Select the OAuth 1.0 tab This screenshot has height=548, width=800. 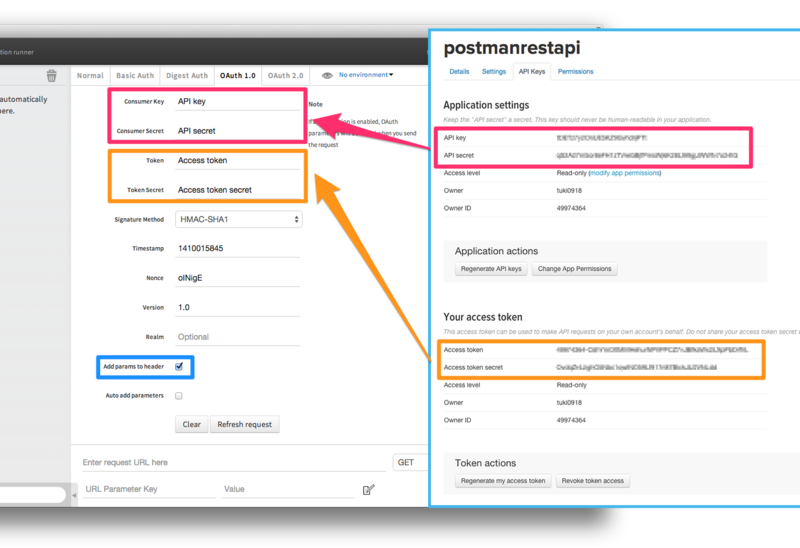pos(238,76)
